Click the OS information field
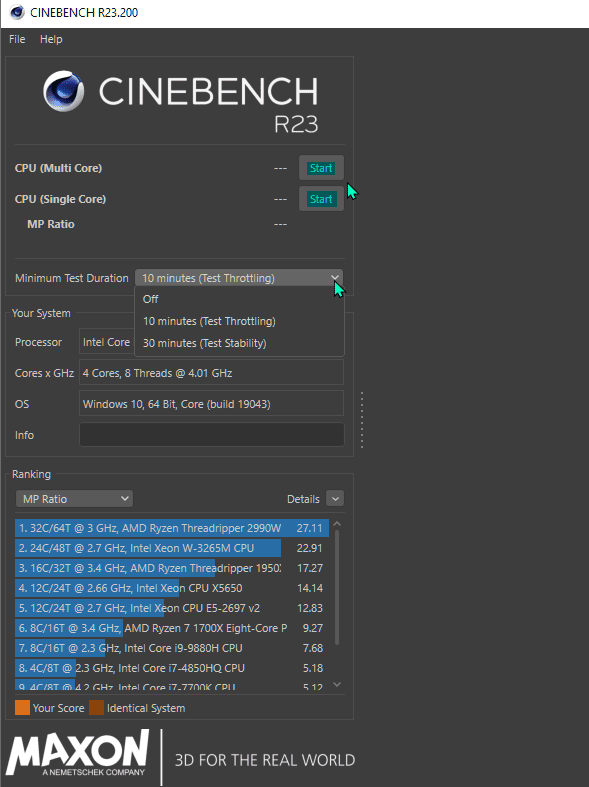 [211, 404]
